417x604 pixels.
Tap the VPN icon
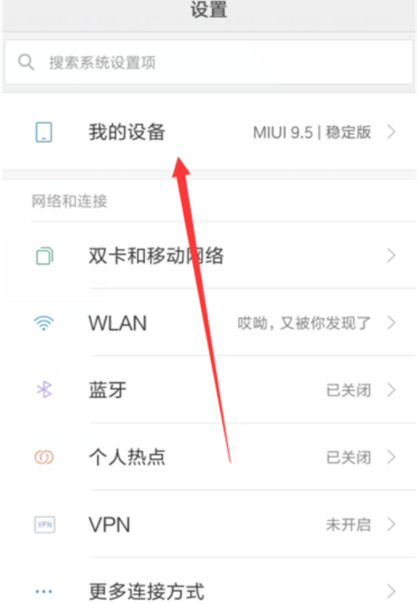pos(45,524)
